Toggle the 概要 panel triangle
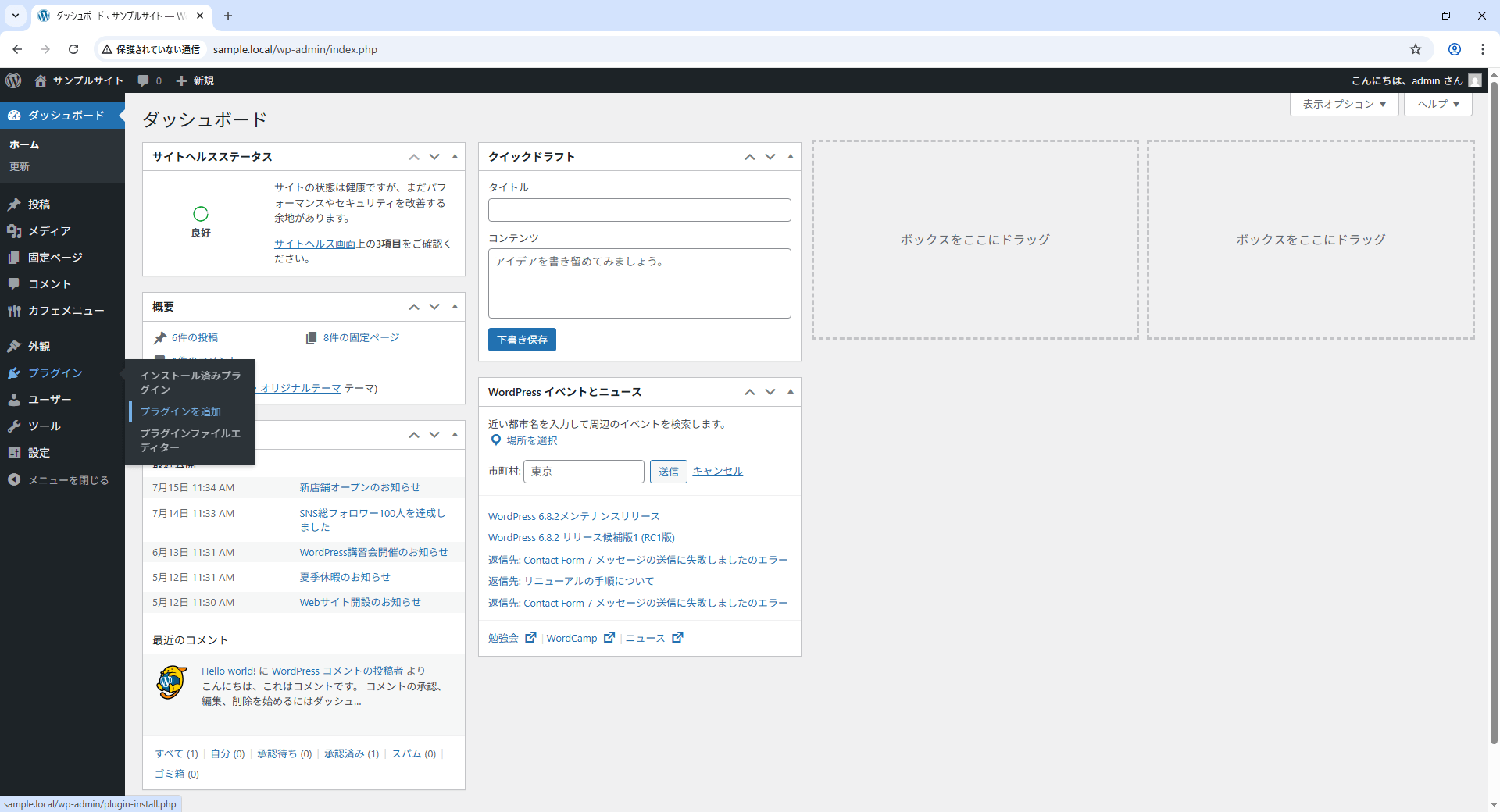Screen dimensions: 1500x812 [x=455, y=307]
